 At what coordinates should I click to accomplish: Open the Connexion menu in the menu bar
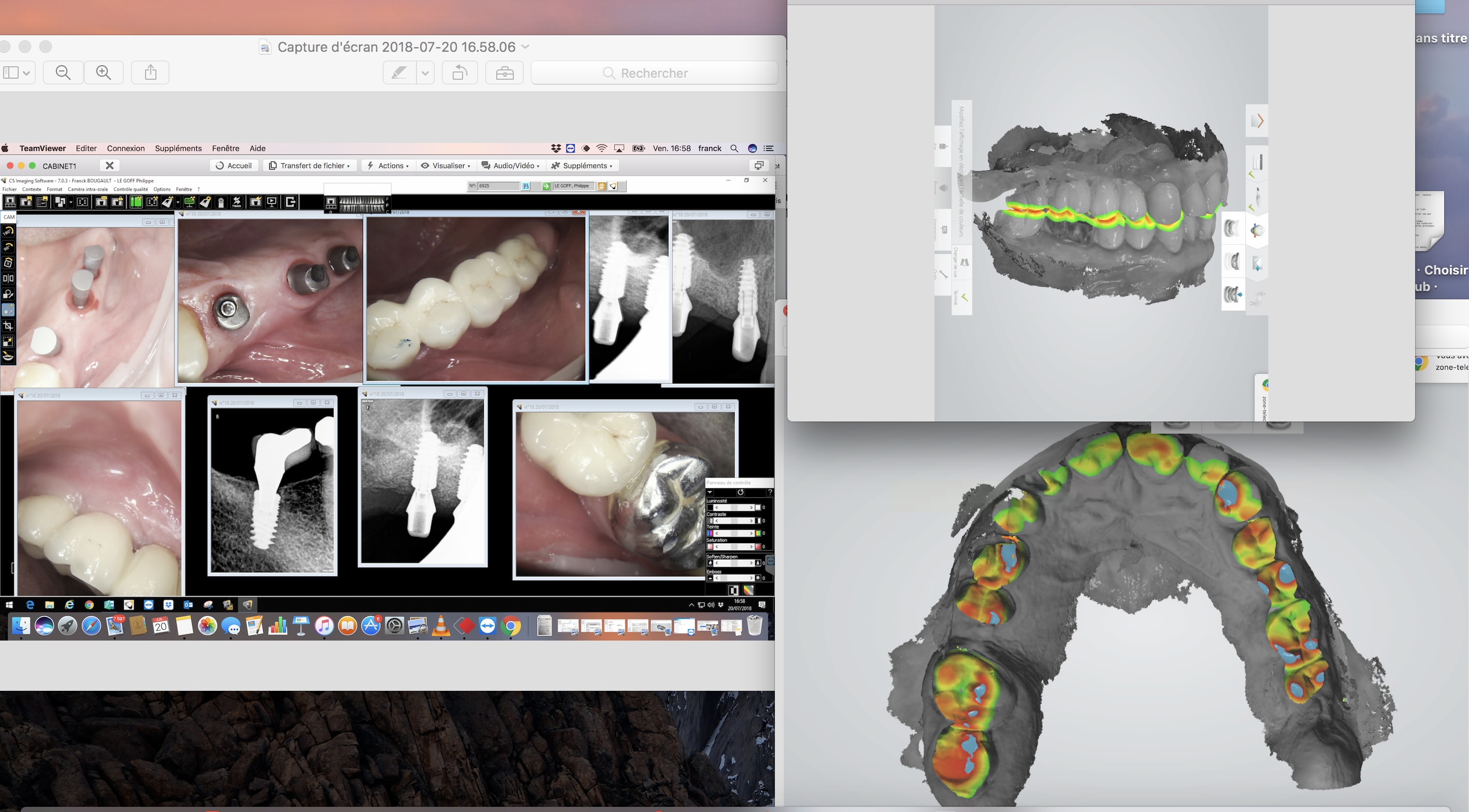coord(125,148)
